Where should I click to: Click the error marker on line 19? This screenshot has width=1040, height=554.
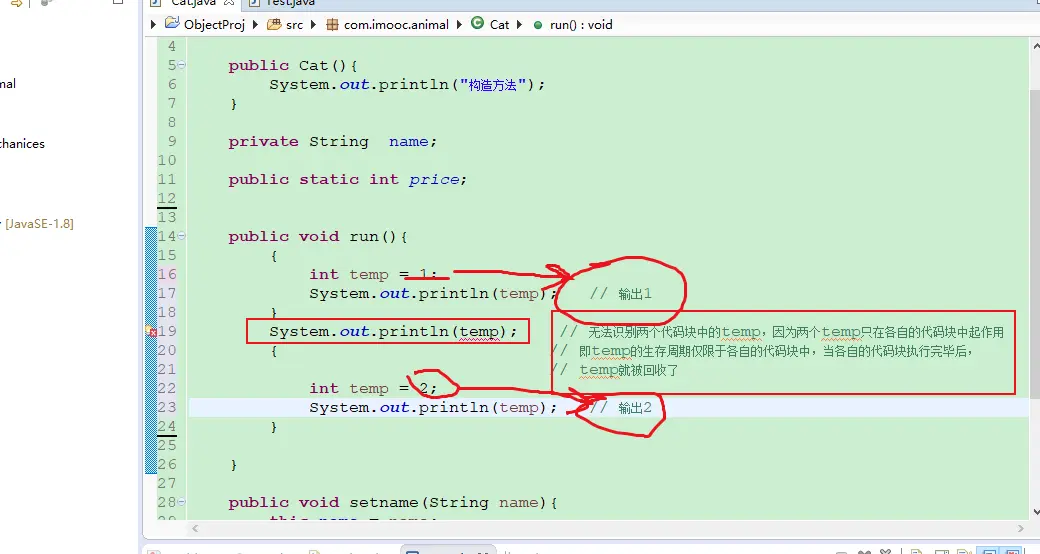click(152, 331)
